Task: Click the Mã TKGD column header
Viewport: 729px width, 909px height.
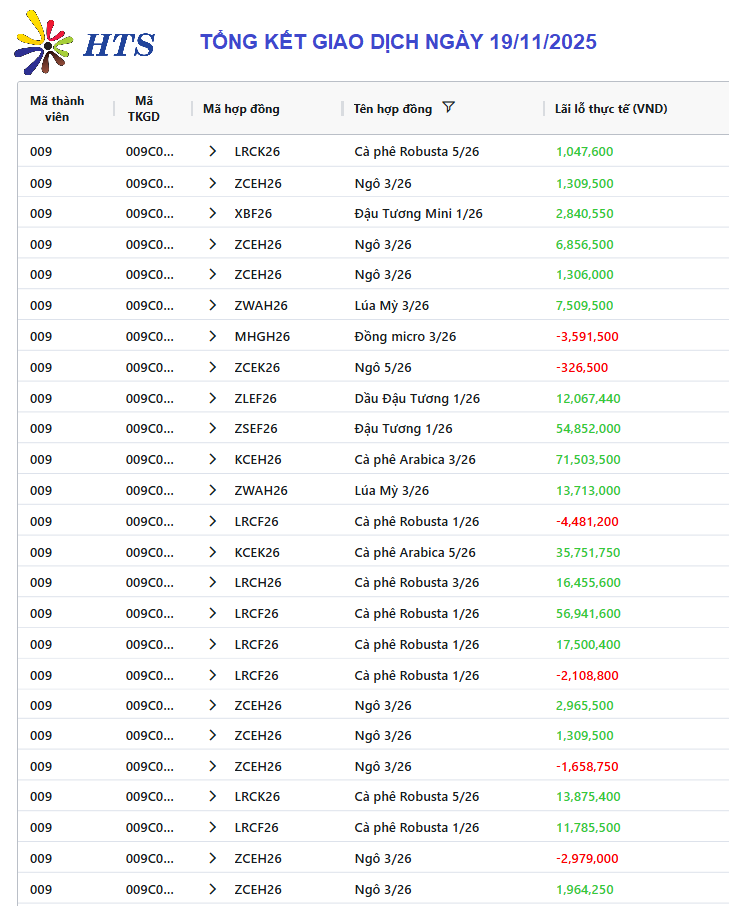Action: pos(144,108)
